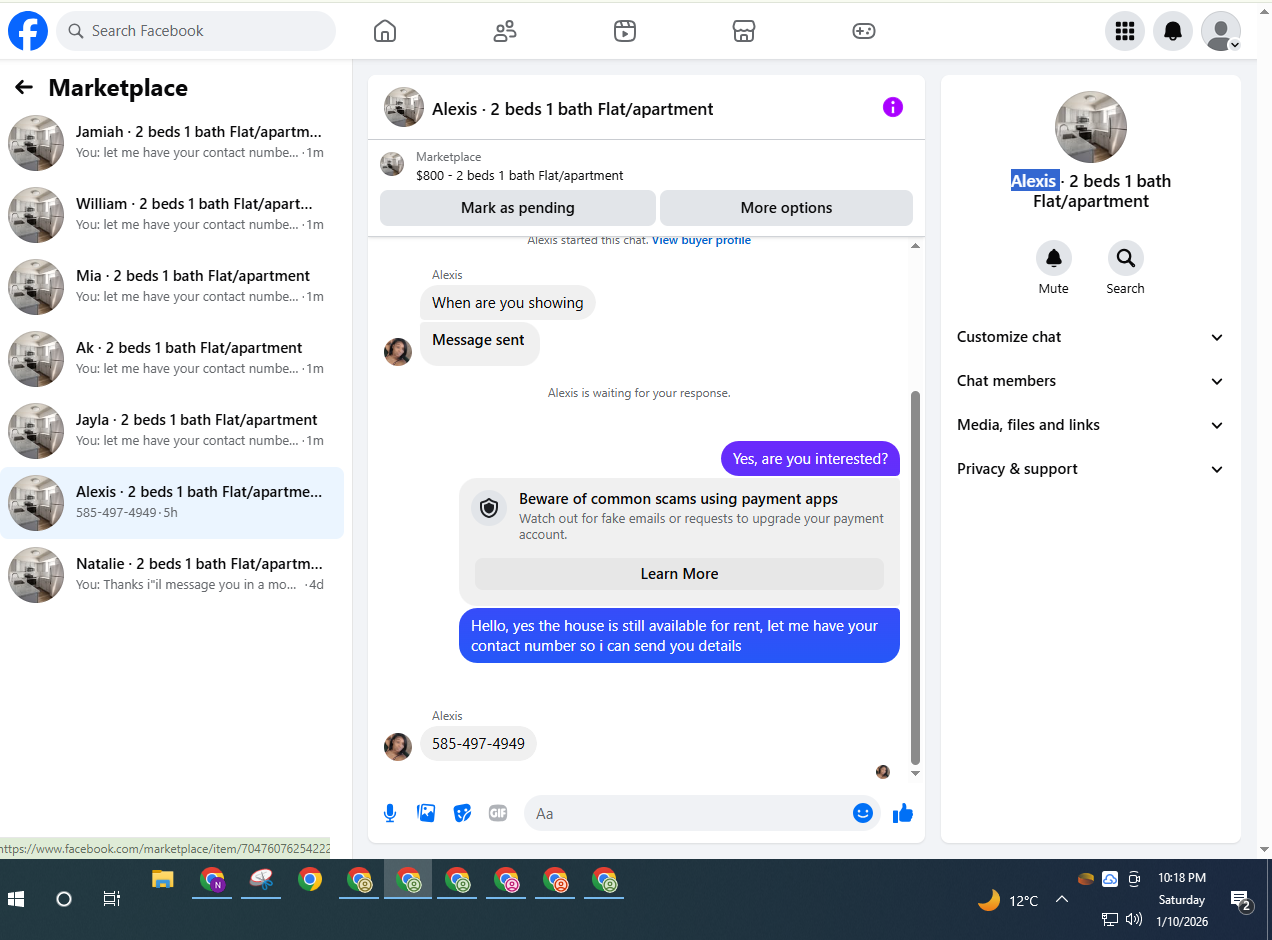1272x940 pixels.
Task: Click Mark as pending button
Action: coord(518,208)
